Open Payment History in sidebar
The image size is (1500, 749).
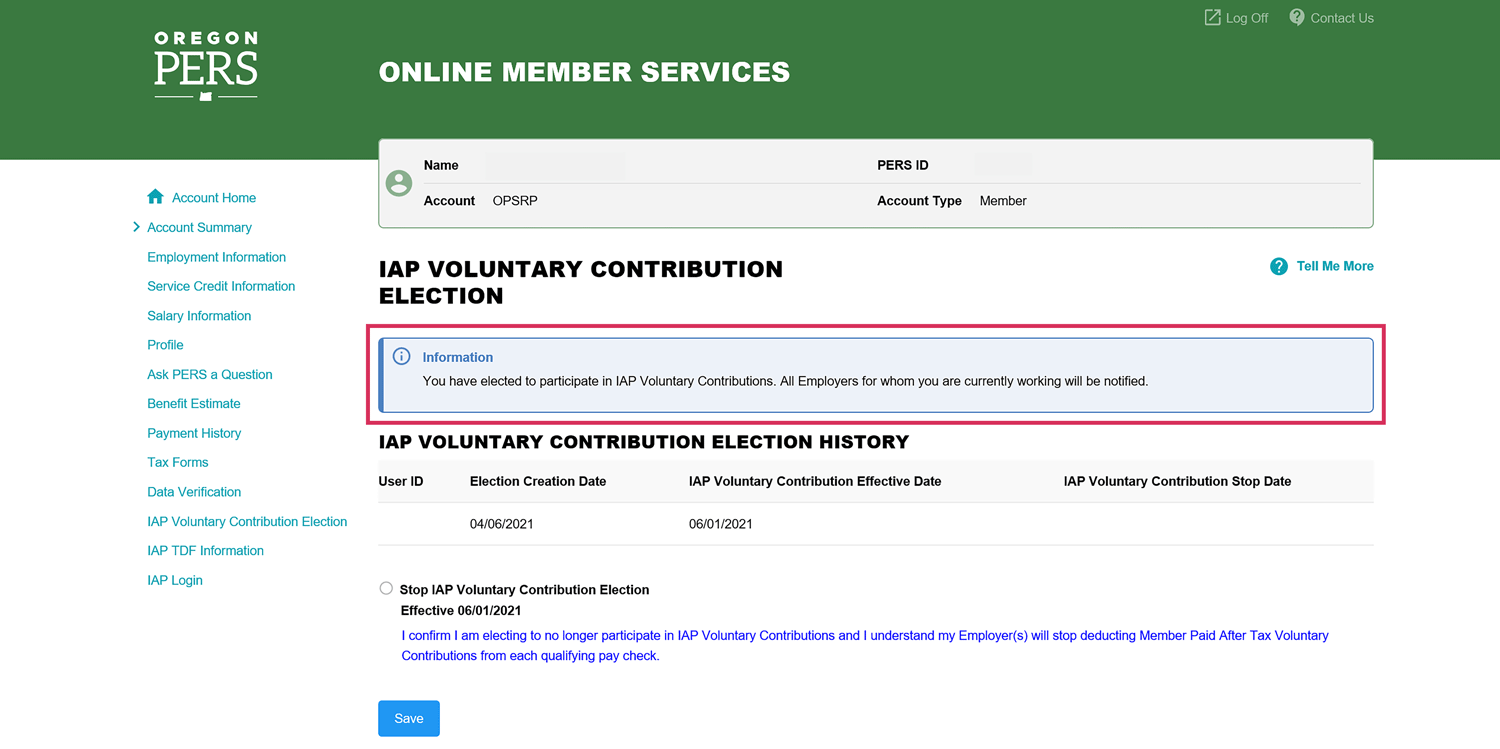(x=194, y=433)
